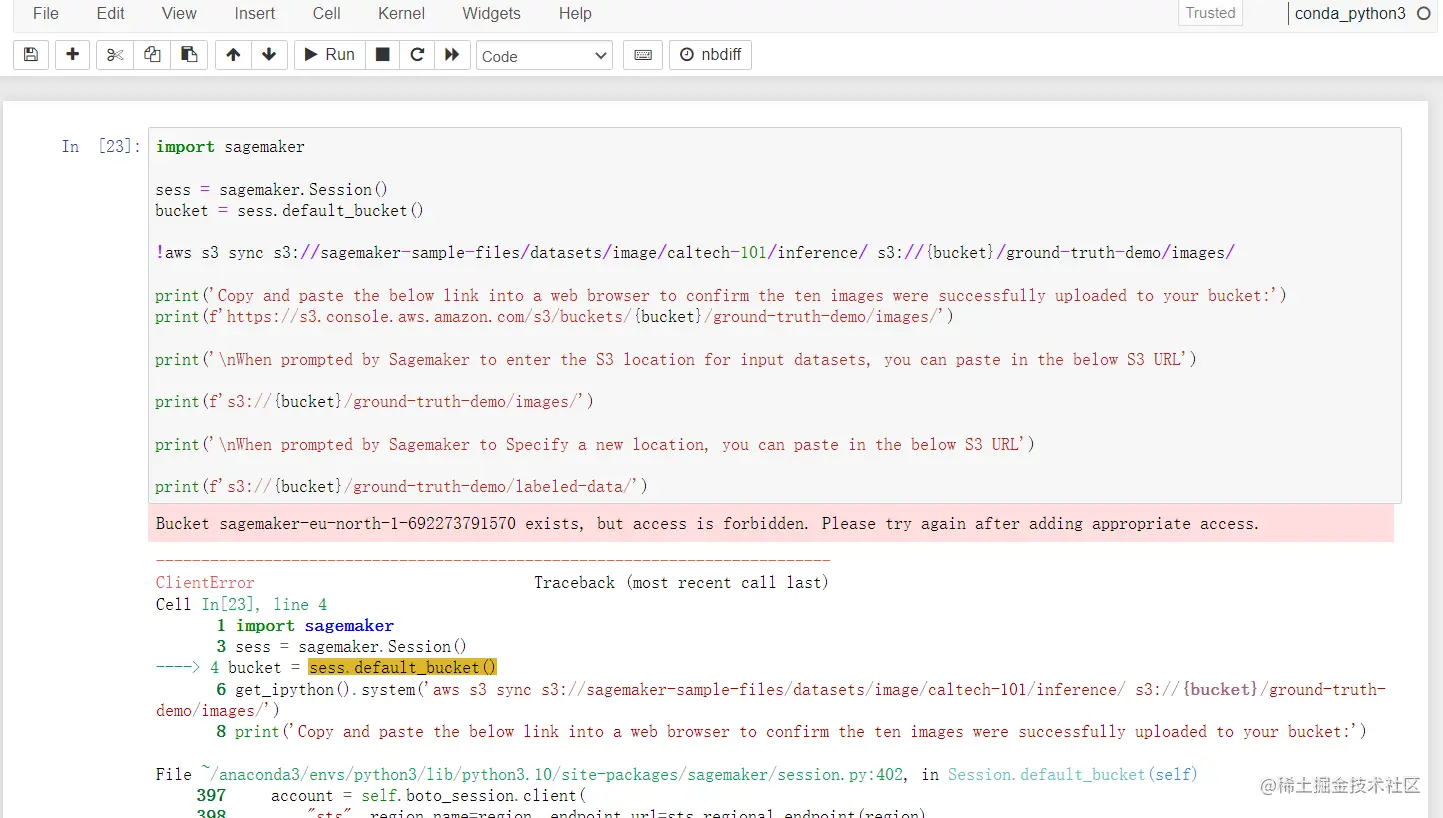The height and width of the screenshot is (818, 1443).
Task: Click the highlighted sess.default_bucket() in traceback
Action: click(x=403, y=668)
